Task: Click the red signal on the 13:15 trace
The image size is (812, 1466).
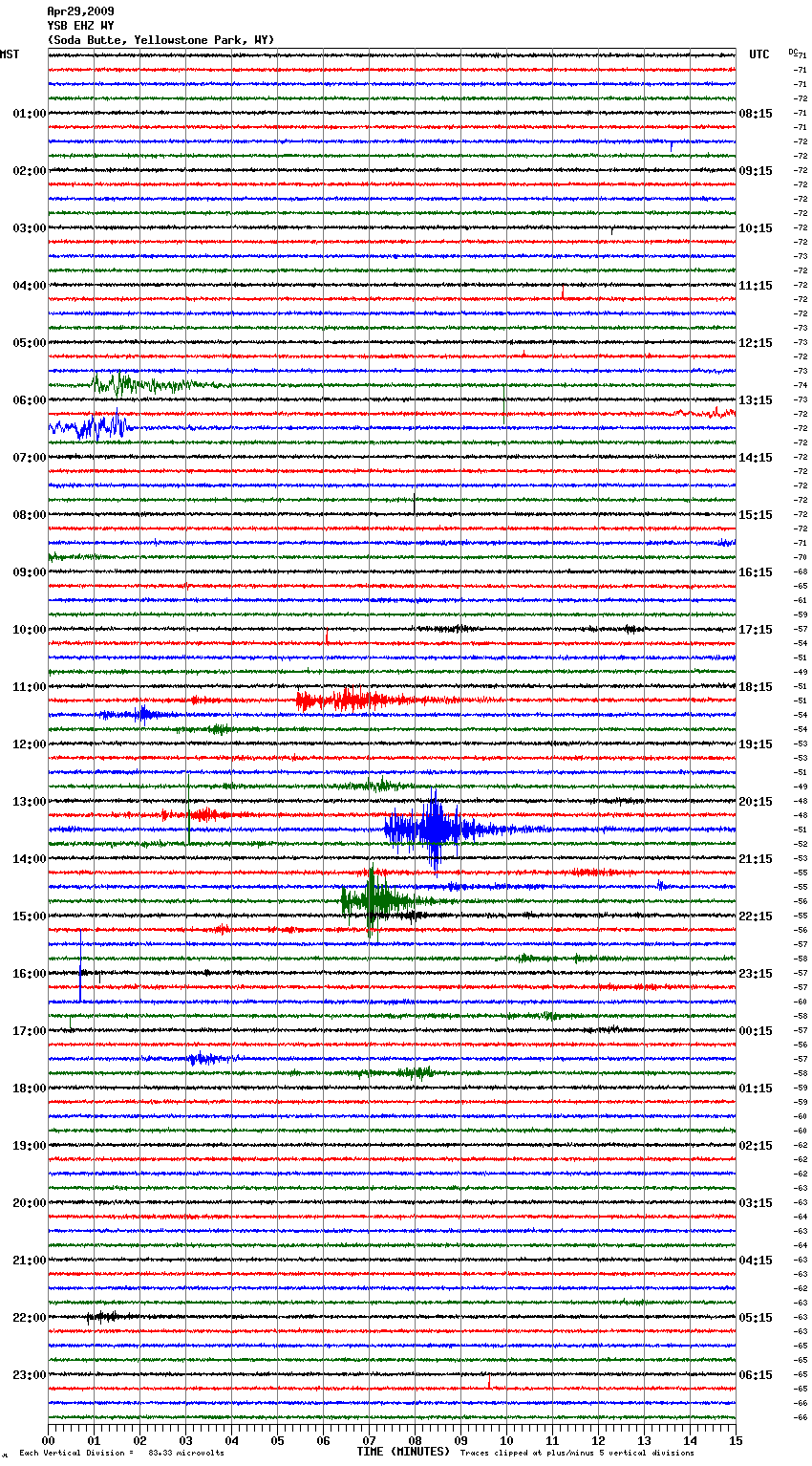Action: point(203,815)
